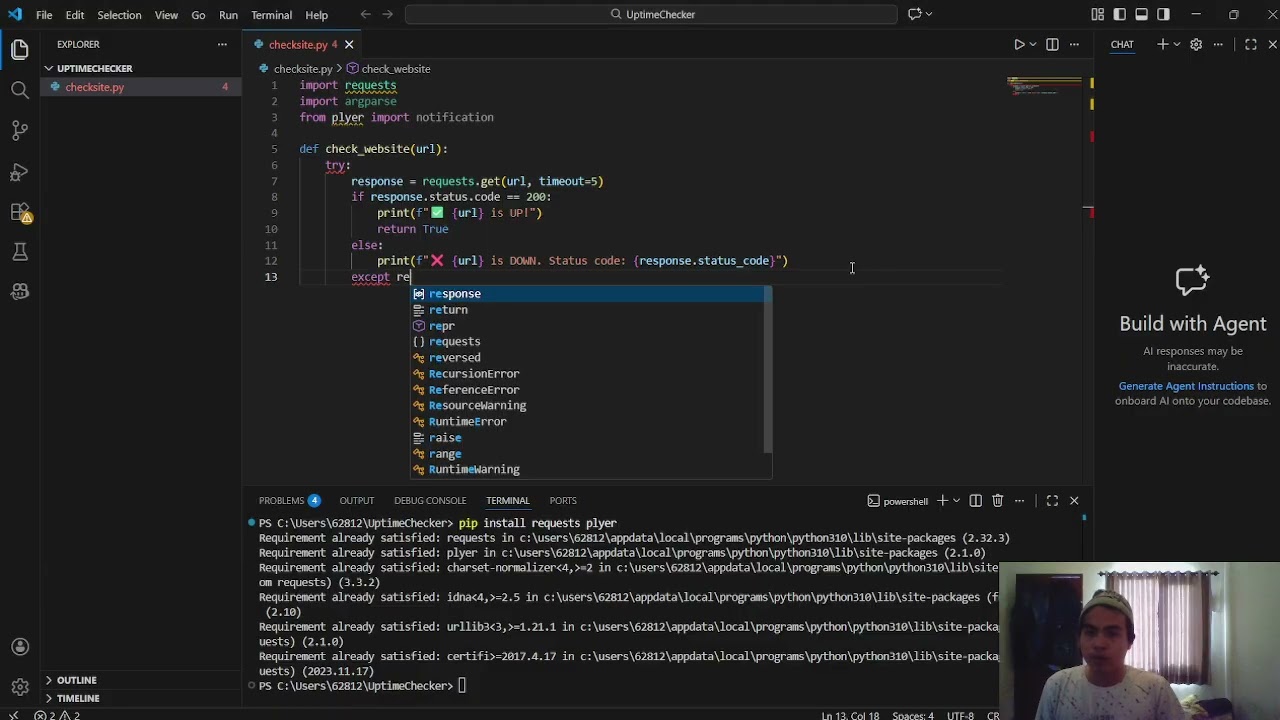Open the Help menu
The image size is (1280, 720).
(316, 15)
